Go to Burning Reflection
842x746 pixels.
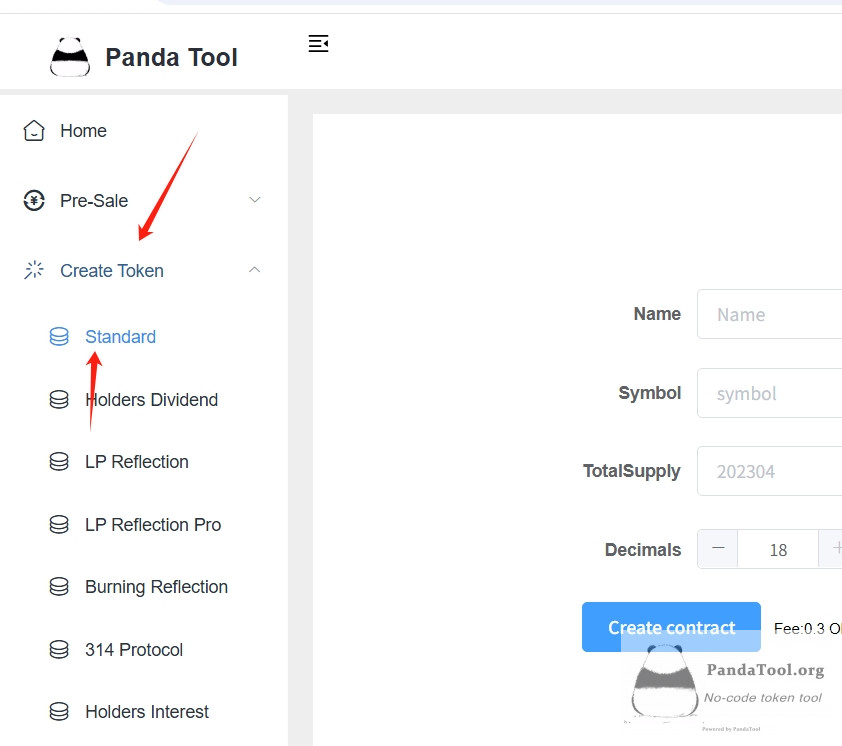[x=144, y=587]
